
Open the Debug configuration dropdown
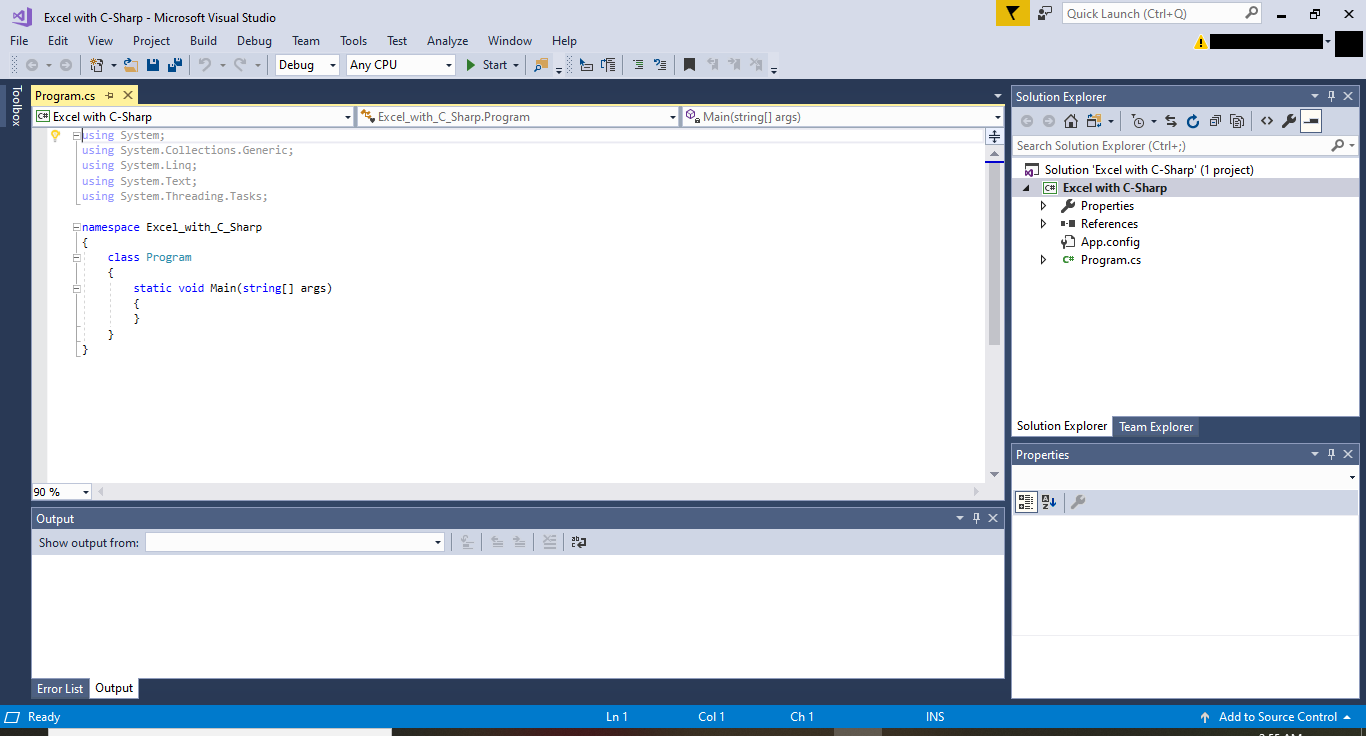click(x=308, y=65)
